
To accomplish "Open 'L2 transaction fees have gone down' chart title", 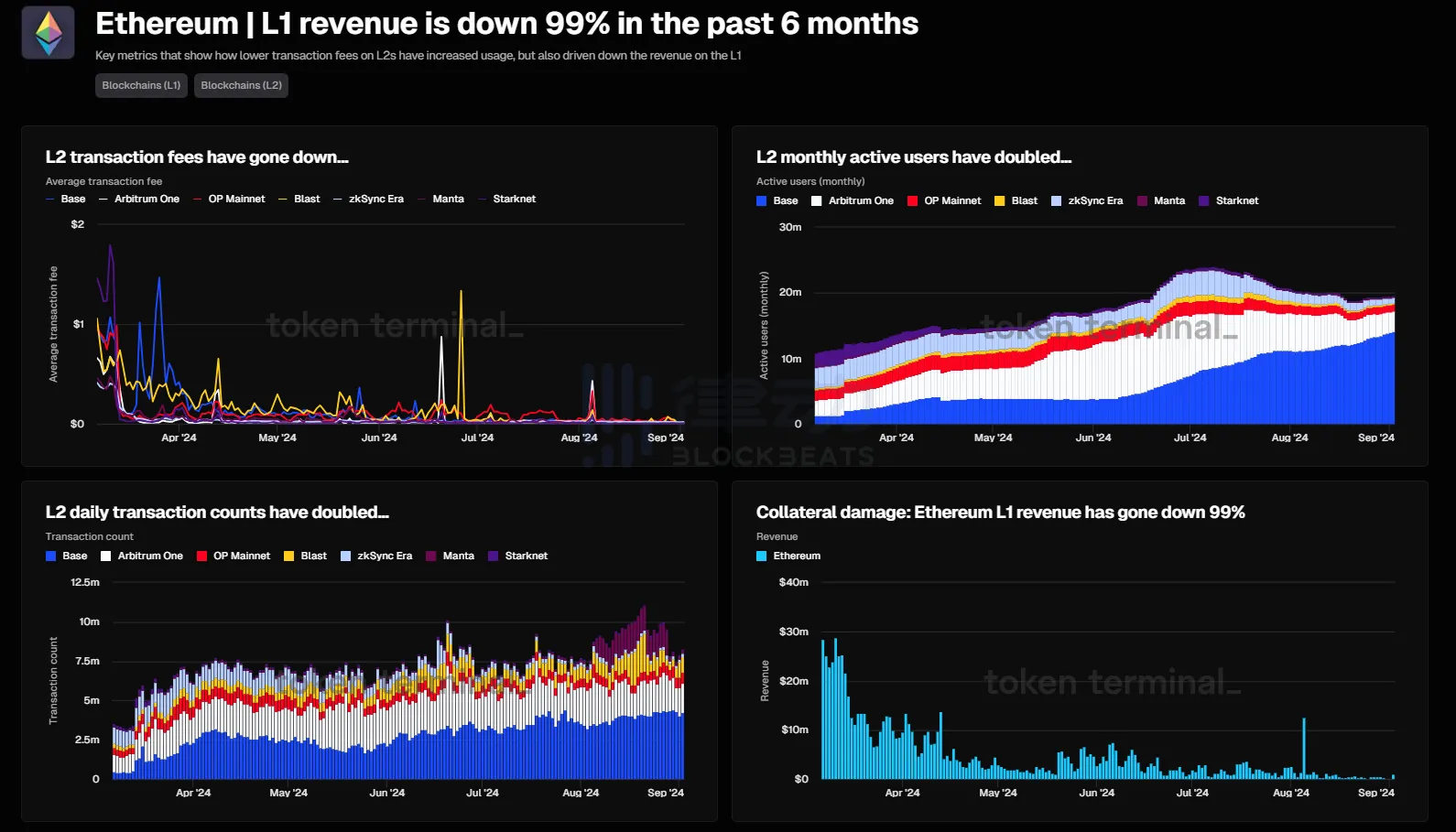I will [197, 157].
